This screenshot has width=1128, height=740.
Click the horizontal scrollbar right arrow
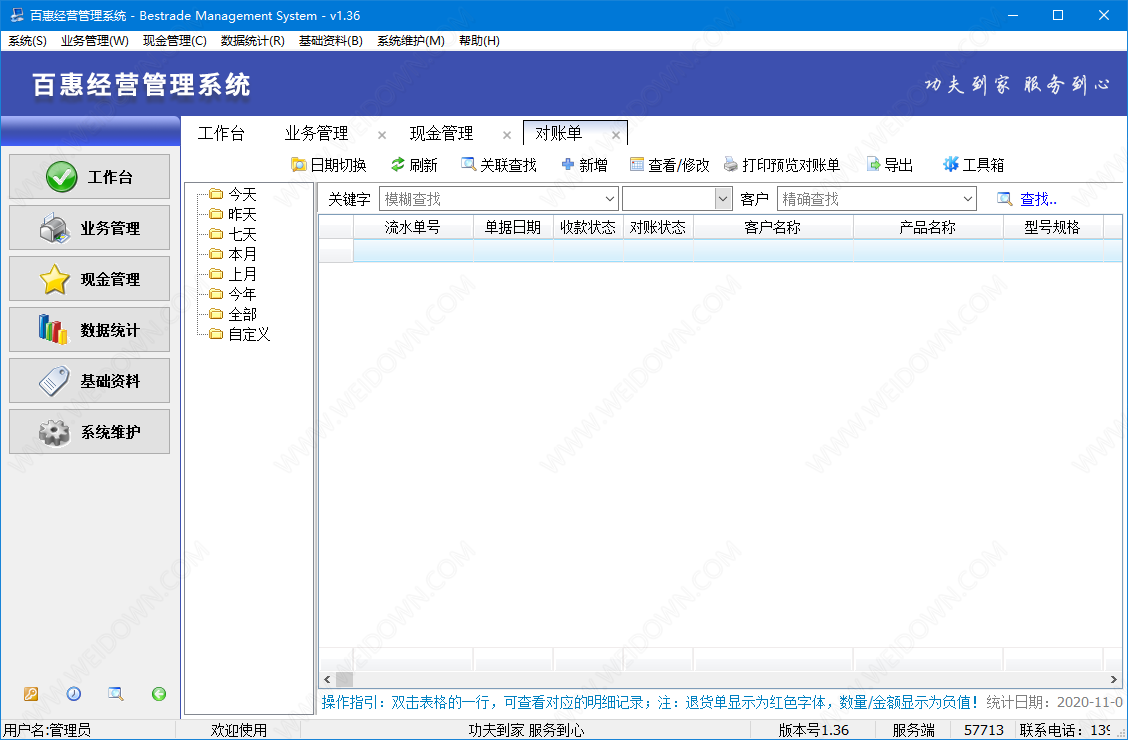(1114, 680)
